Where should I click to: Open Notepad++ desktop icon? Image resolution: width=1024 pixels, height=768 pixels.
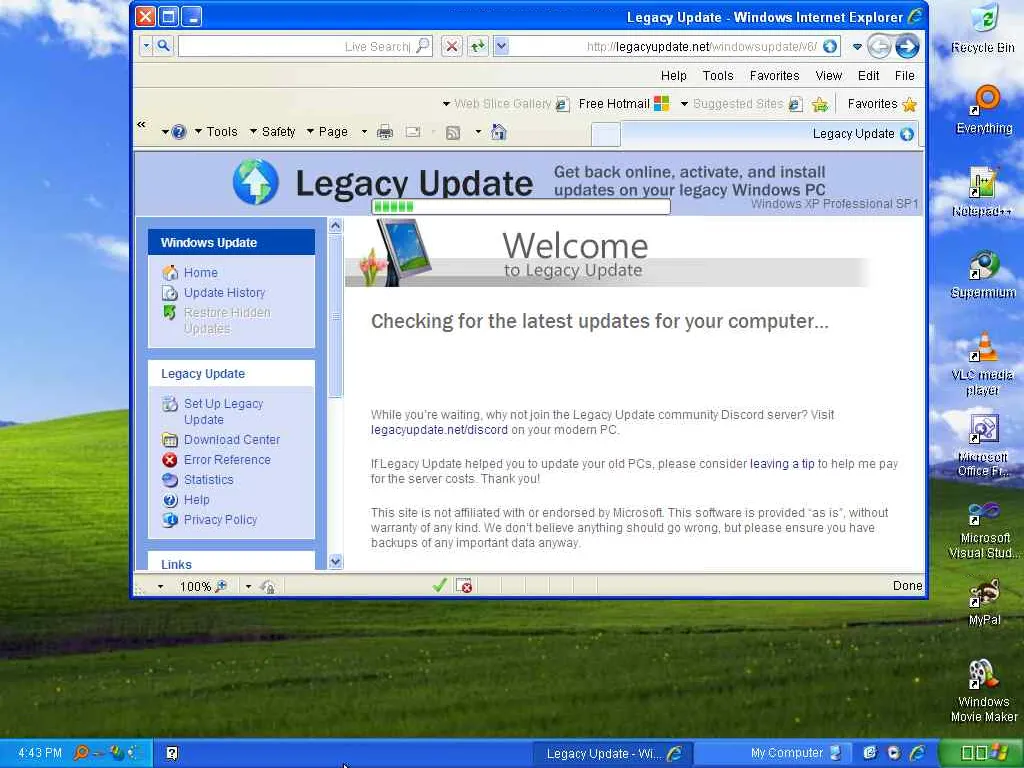[x=982, y=193]
